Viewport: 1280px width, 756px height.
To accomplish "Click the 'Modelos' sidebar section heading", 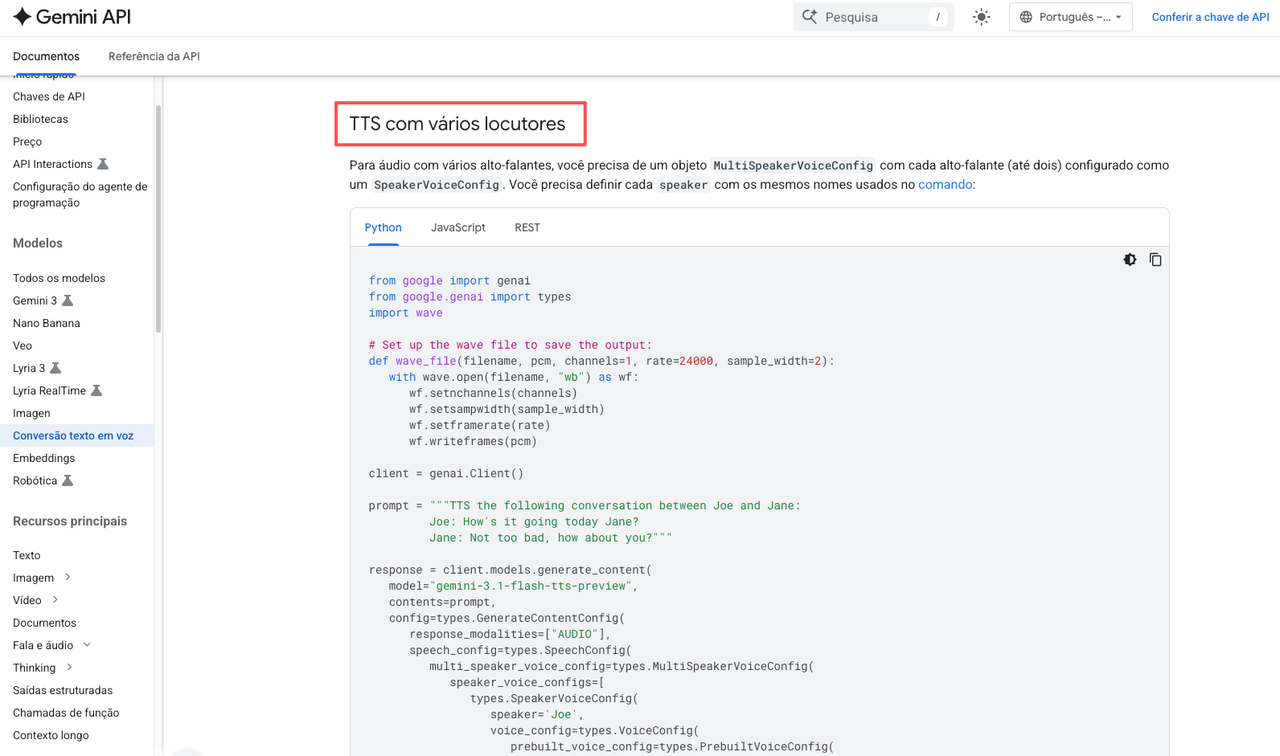I will coord(38,243).
